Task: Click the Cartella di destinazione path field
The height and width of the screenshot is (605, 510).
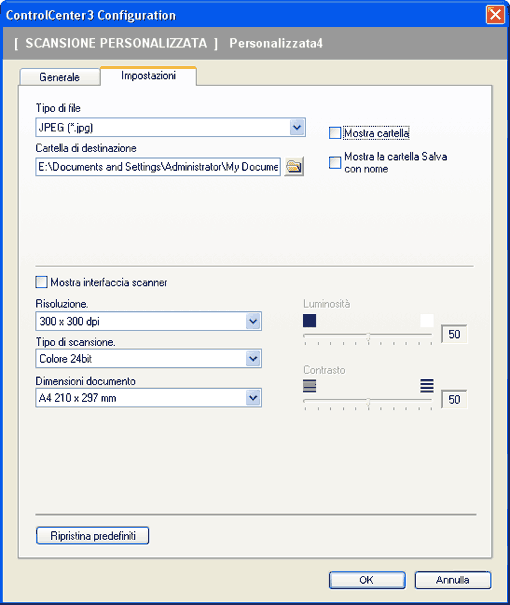Action: (x=158, y=167)
